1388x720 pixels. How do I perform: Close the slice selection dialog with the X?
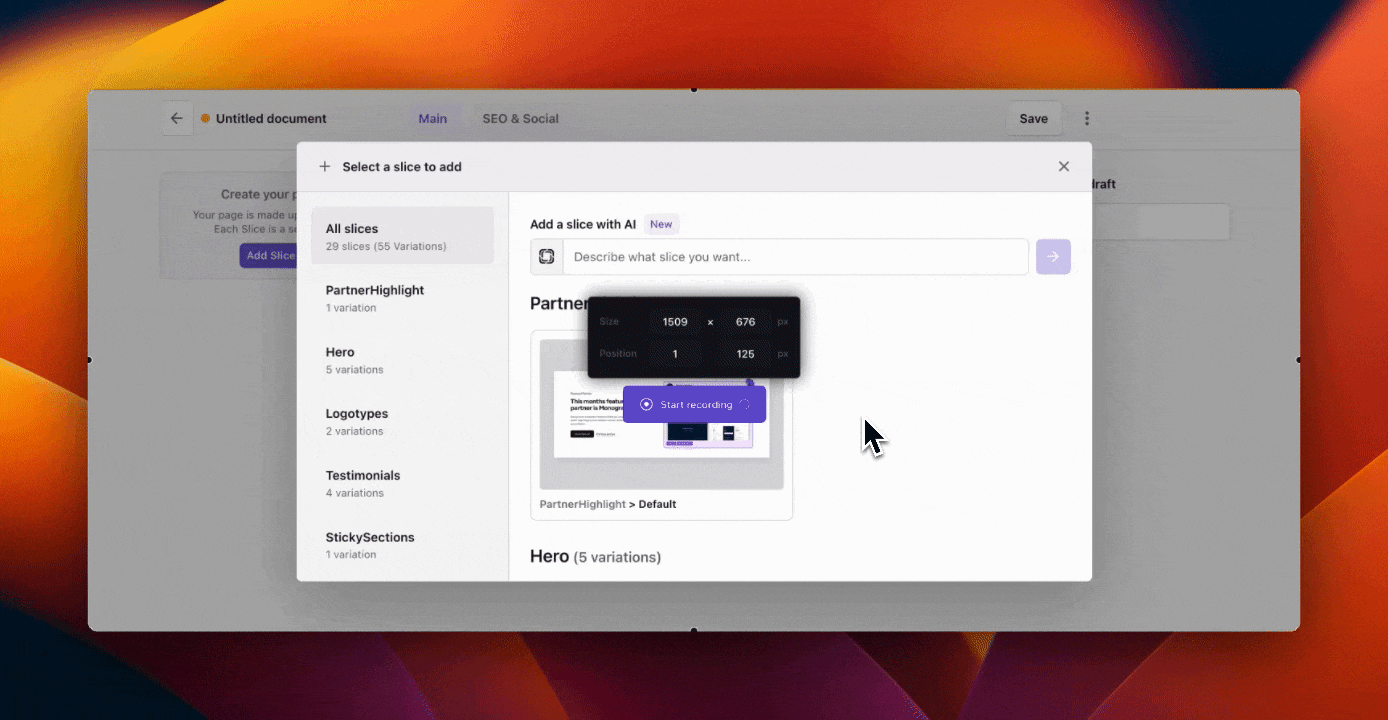pos(1063,166)
